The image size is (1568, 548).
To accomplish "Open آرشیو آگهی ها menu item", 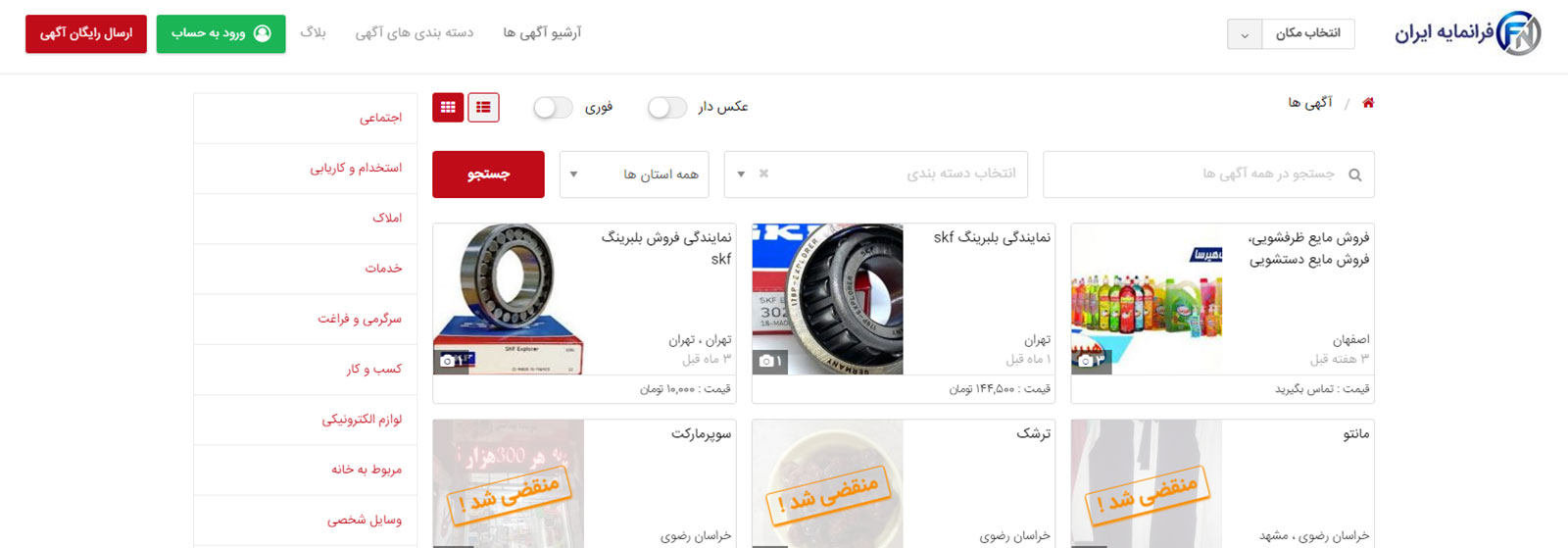I will coord(542,32).
